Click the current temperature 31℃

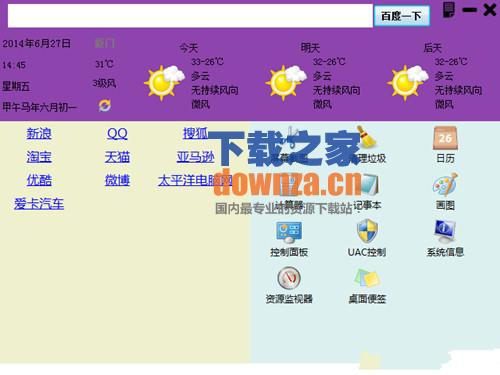105,64
